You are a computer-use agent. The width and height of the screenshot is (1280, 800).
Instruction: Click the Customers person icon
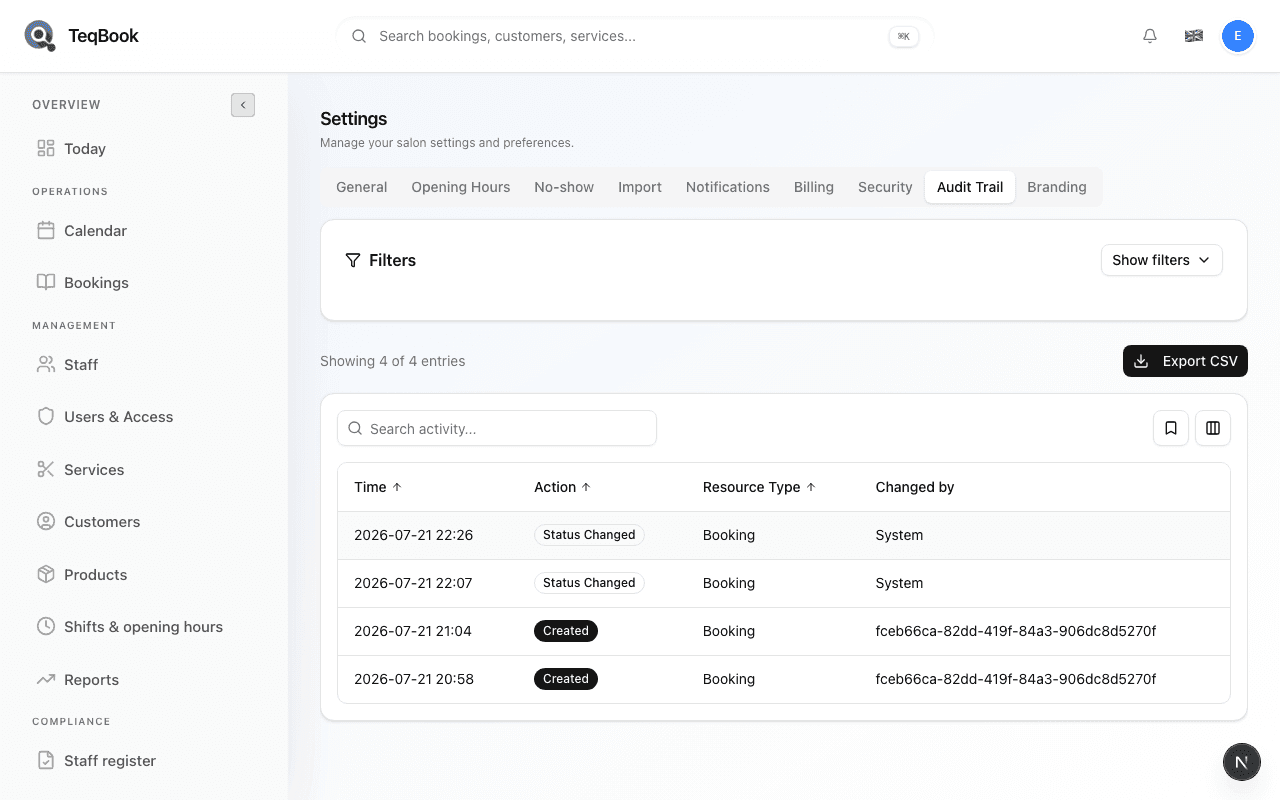[46, 521]
